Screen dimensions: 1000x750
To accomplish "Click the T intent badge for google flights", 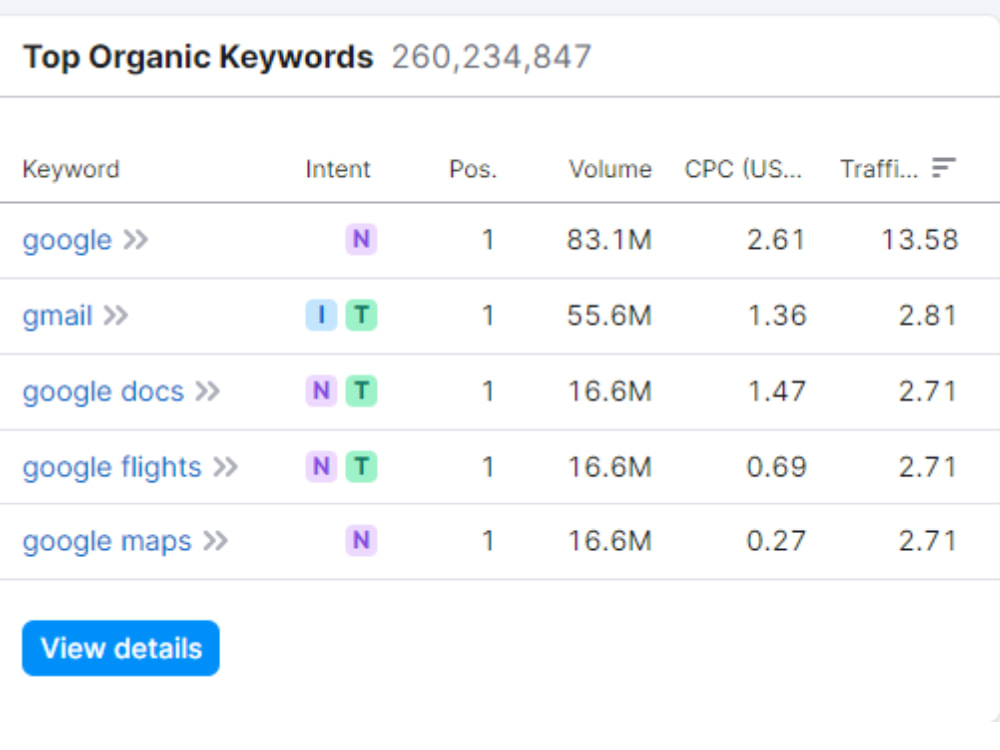I will click(x=361, y=466).
